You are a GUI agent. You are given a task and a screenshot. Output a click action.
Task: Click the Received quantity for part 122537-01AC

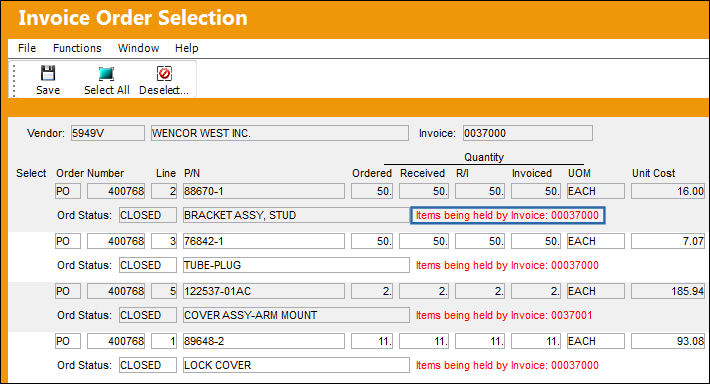[x=424, y=291]
